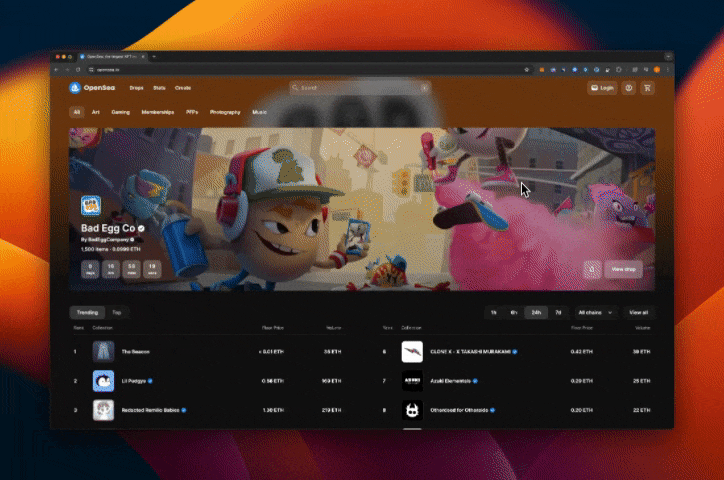
Task: Open the Bad Egg Co title link
Action: [x=108, y=228]
